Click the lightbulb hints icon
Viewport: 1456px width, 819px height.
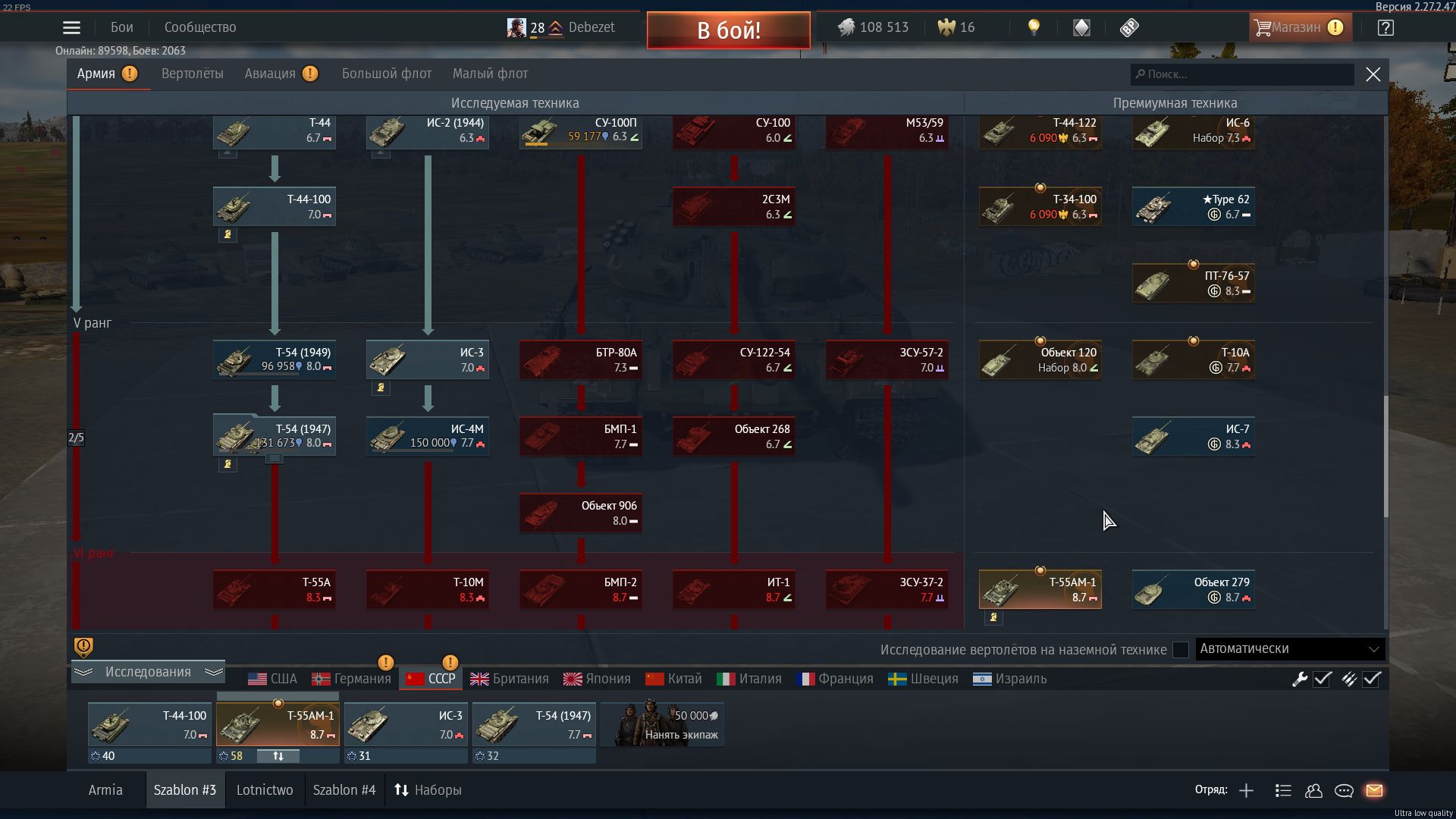click(1034, 27)
